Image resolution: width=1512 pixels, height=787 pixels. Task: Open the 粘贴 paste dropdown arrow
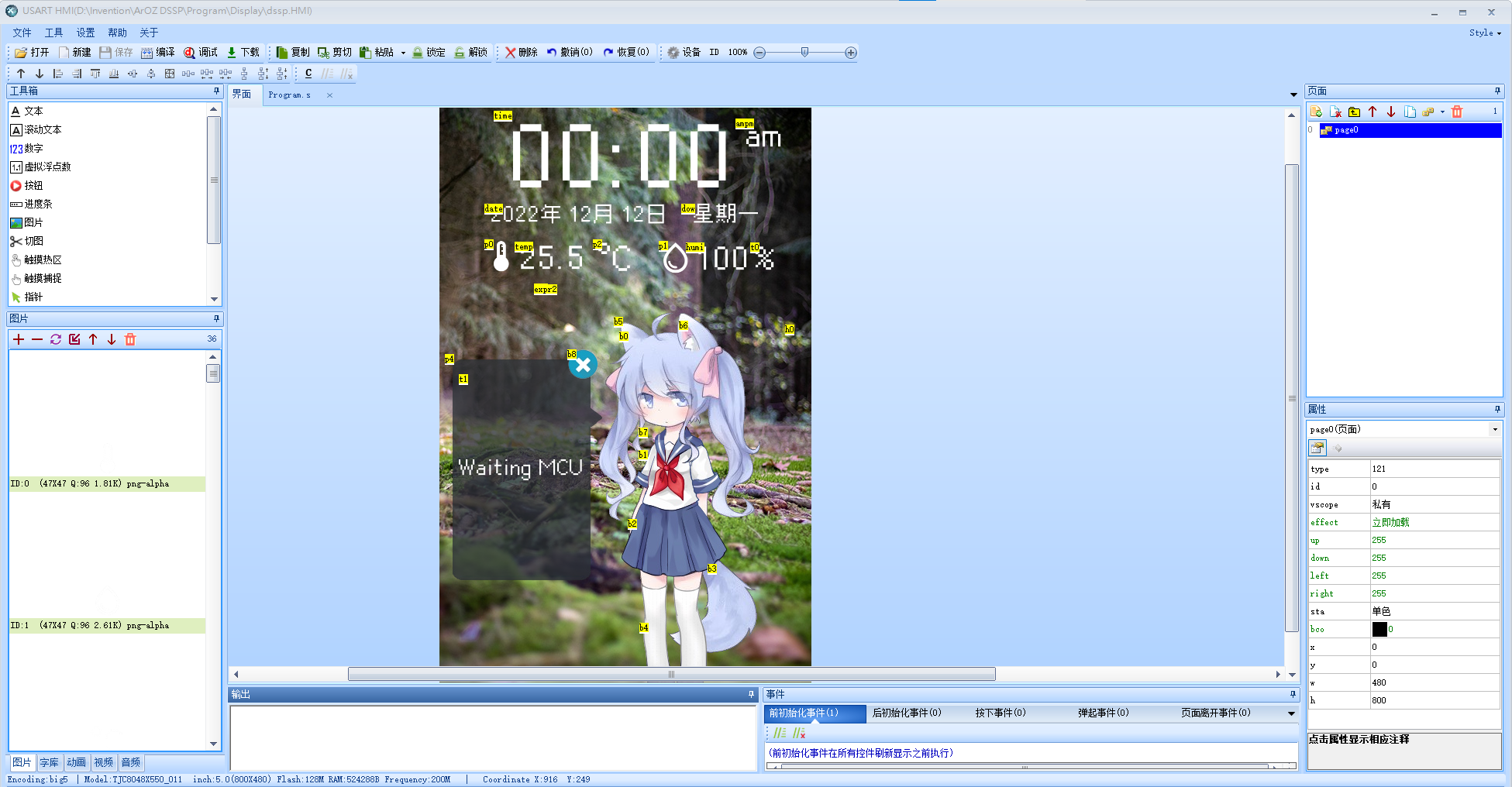[x=403, y=52]
